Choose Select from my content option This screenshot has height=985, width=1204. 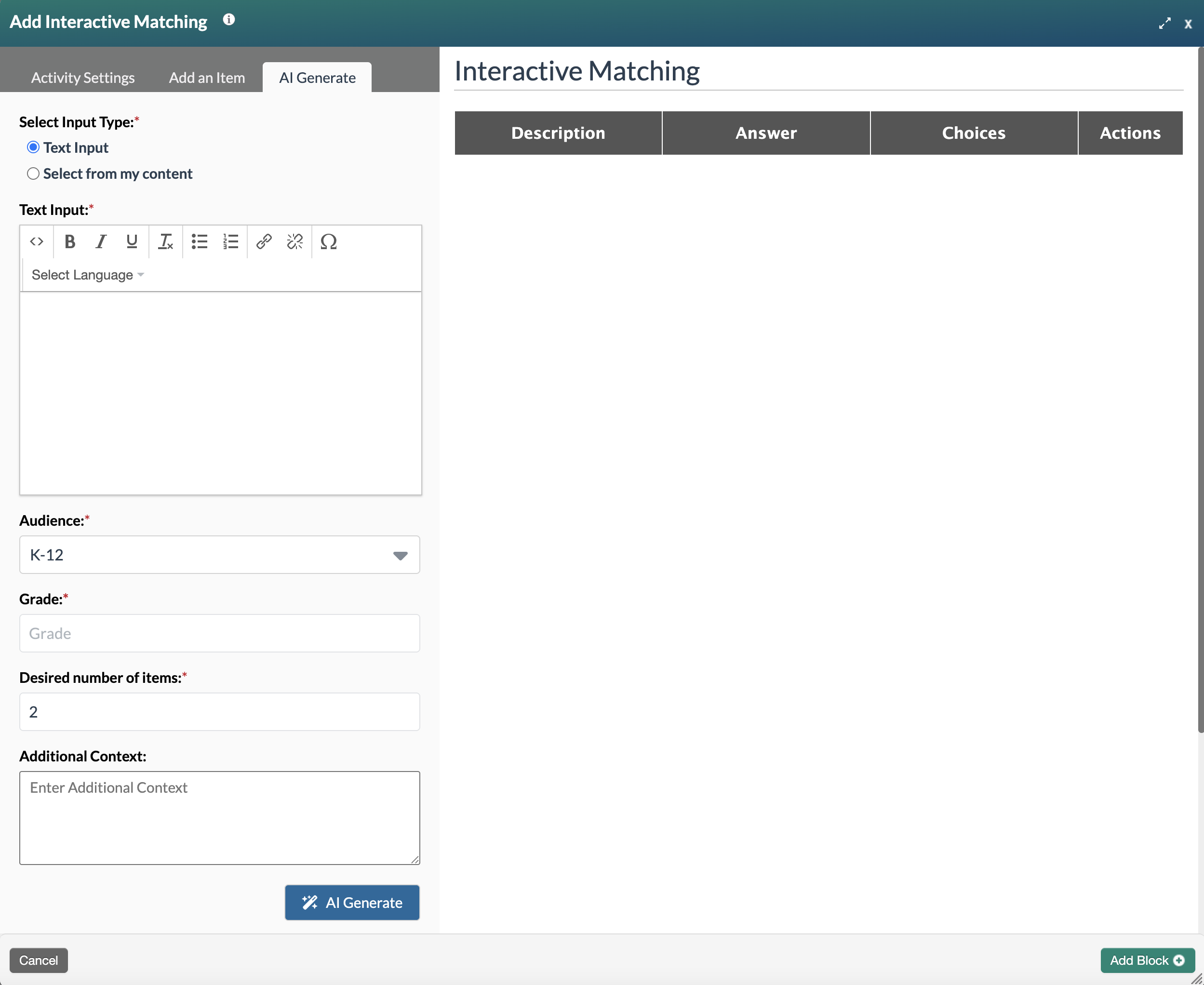(x=33, y=173)
